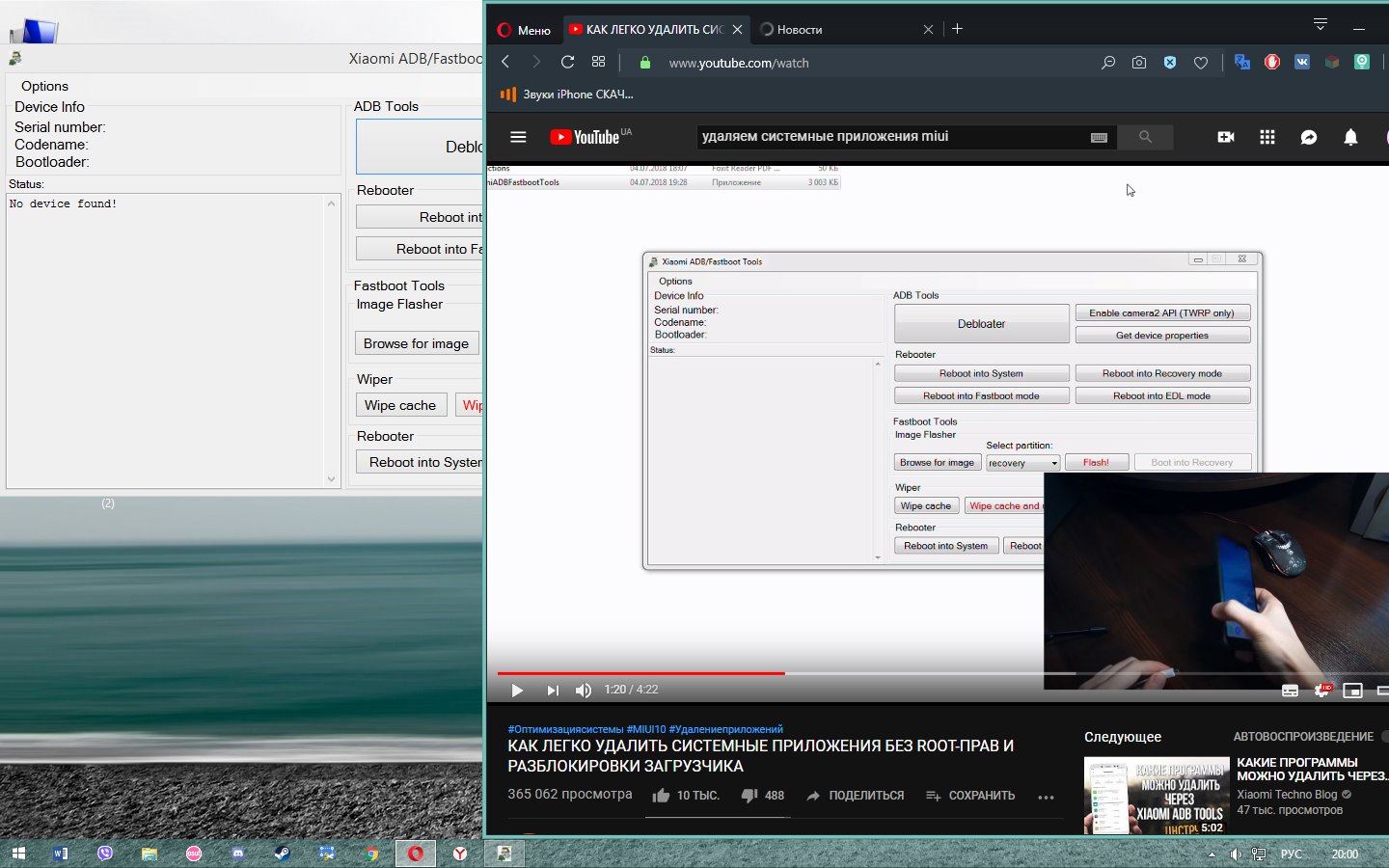Switch the РУС input language in tray
The image size is (1389, 868).
point(1292,854)
